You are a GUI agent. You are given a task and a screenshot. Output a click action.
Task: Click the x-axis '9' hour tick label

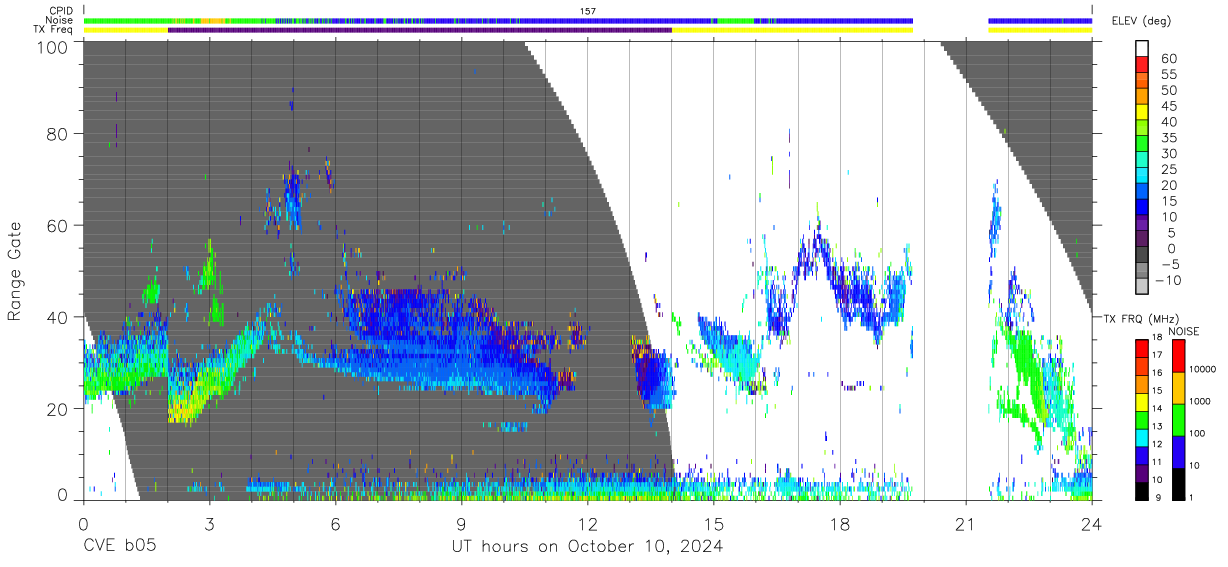[461, 523]
